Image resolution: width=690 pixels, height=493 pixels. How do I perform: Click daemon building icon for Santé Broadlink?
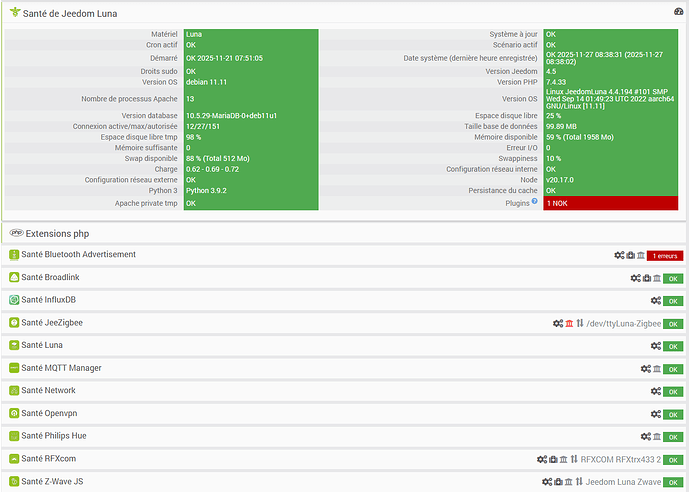pyautogui.click(x=657, y=278)
